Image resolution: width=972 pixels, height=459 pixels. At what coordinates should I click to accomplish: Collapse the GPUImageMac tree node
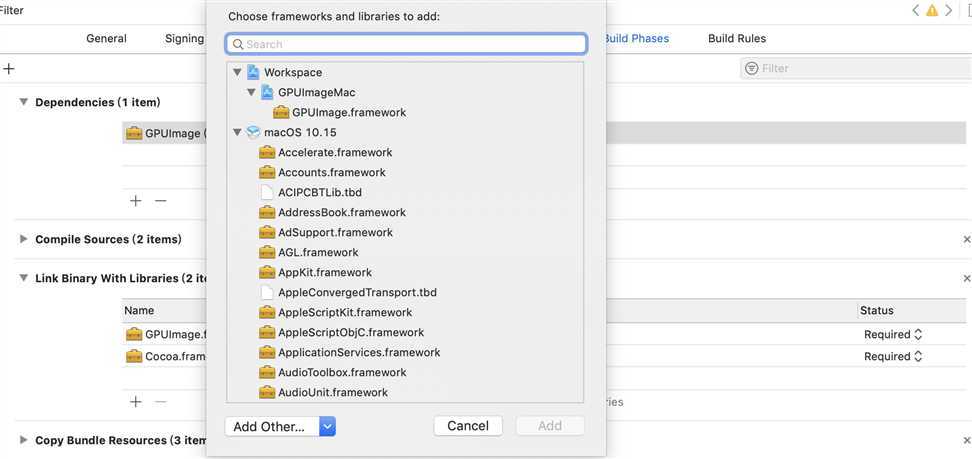[x=251, y=92]
